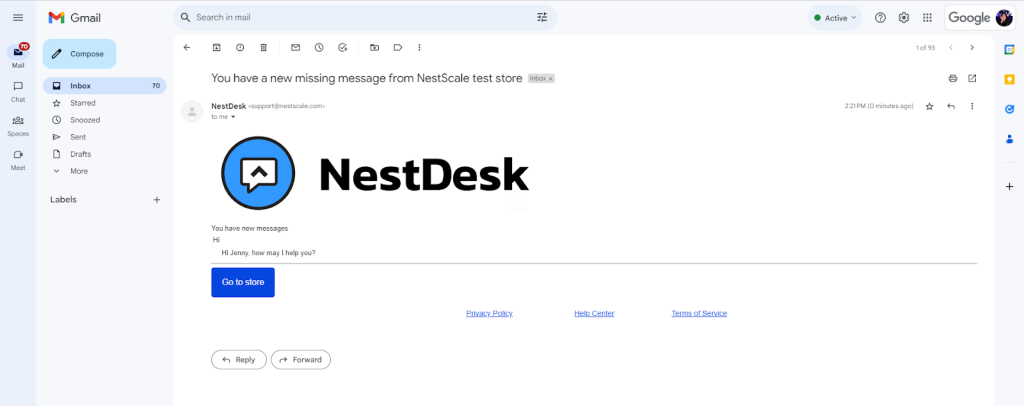Archive this email
Screen dimensions: 1024x406
(x=217, y=47)
